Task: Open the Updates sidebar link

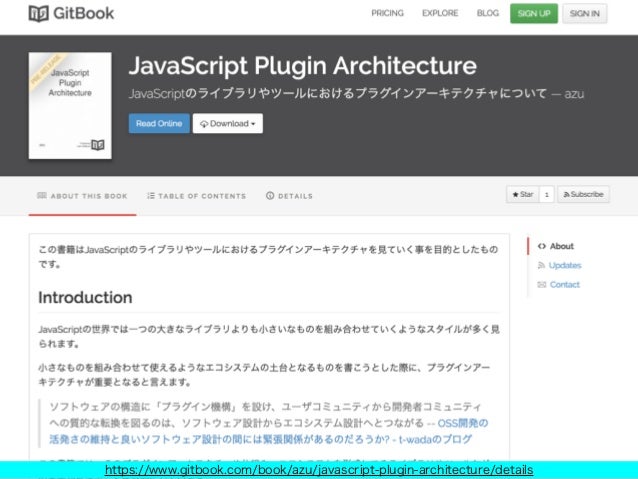Action: pyautogui.click(x=565, y=265)
